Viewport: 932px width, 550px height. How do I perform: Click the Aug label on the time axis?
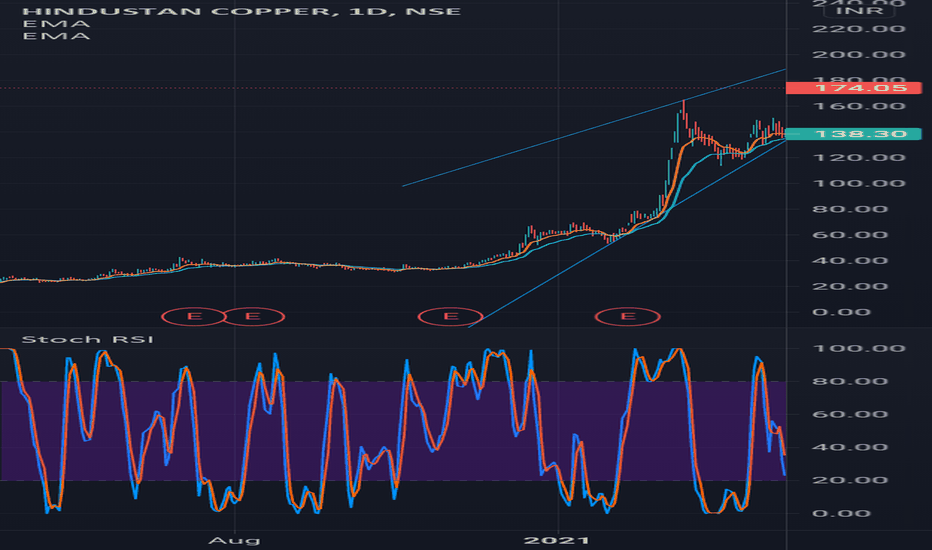[x=234, y=540]
